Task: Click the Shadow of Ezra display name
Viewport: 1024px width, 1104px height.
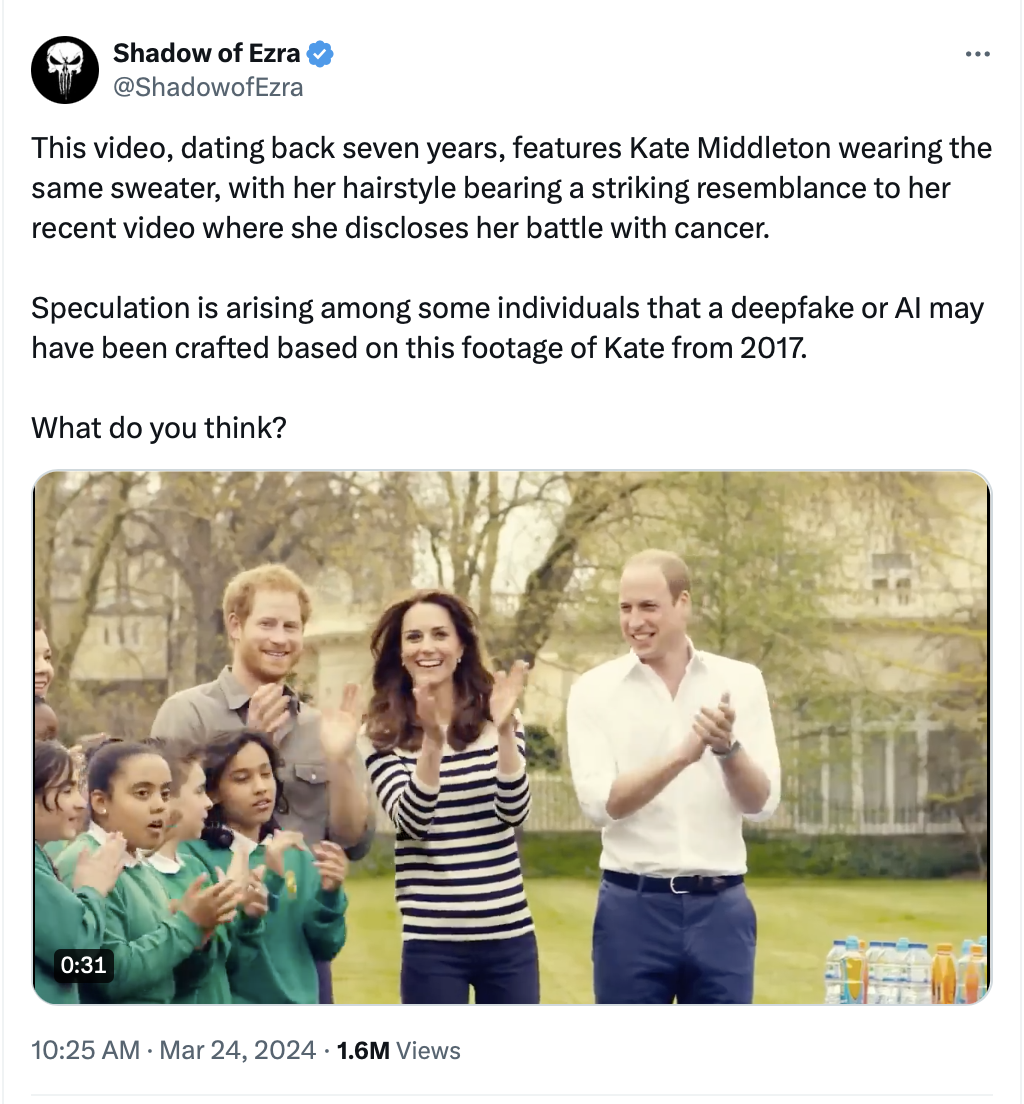Action: pyautogui.click(x=206, y=54)
